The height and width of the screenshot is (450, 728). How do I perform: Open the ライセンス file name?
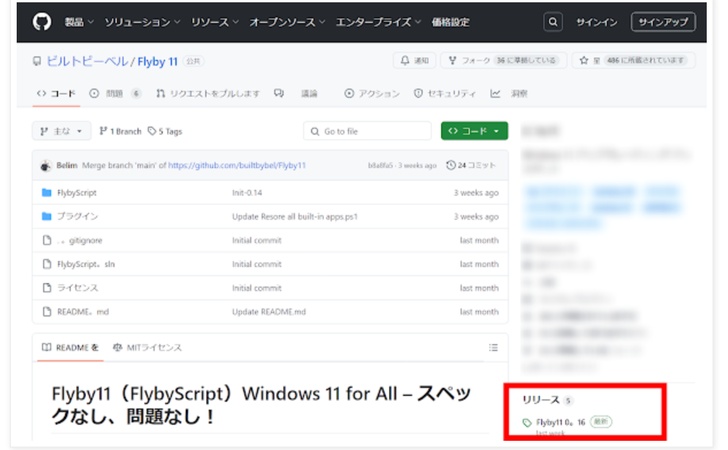(78, 288)
